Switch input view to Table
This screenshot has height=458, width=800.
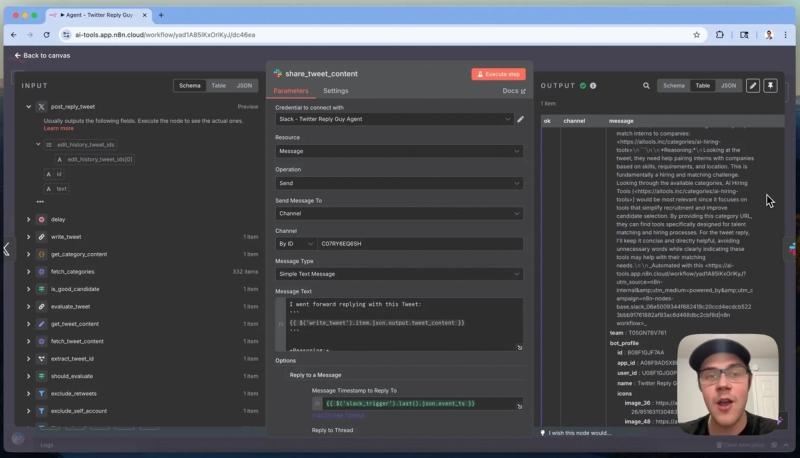218,86
